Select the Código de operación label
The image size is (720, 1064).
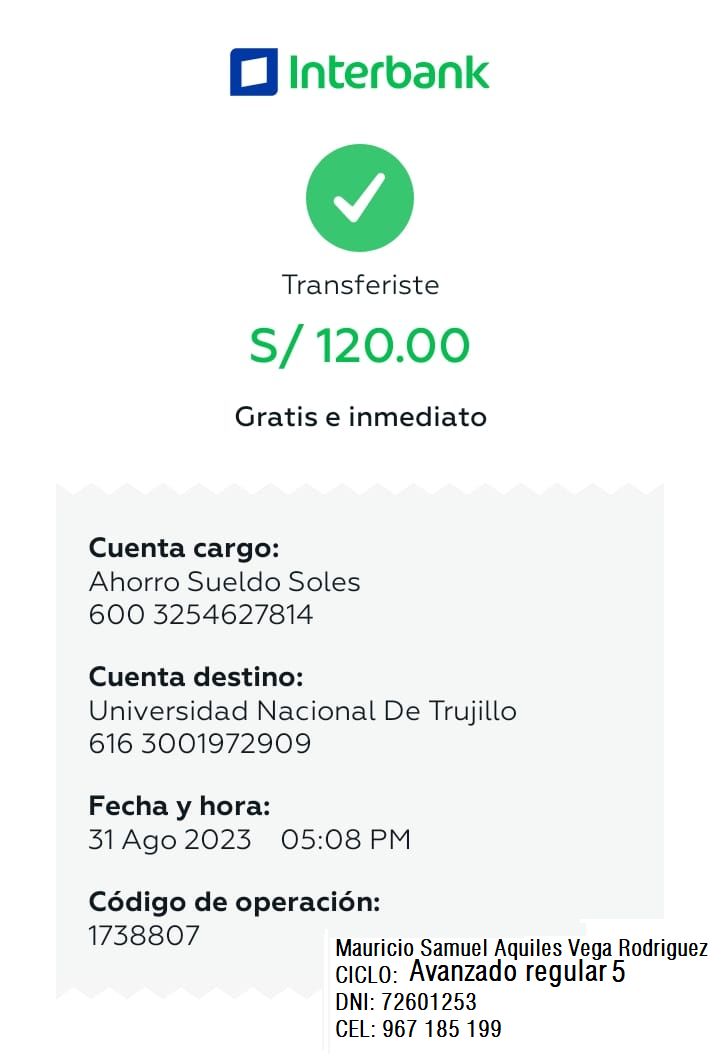(234, 902)
